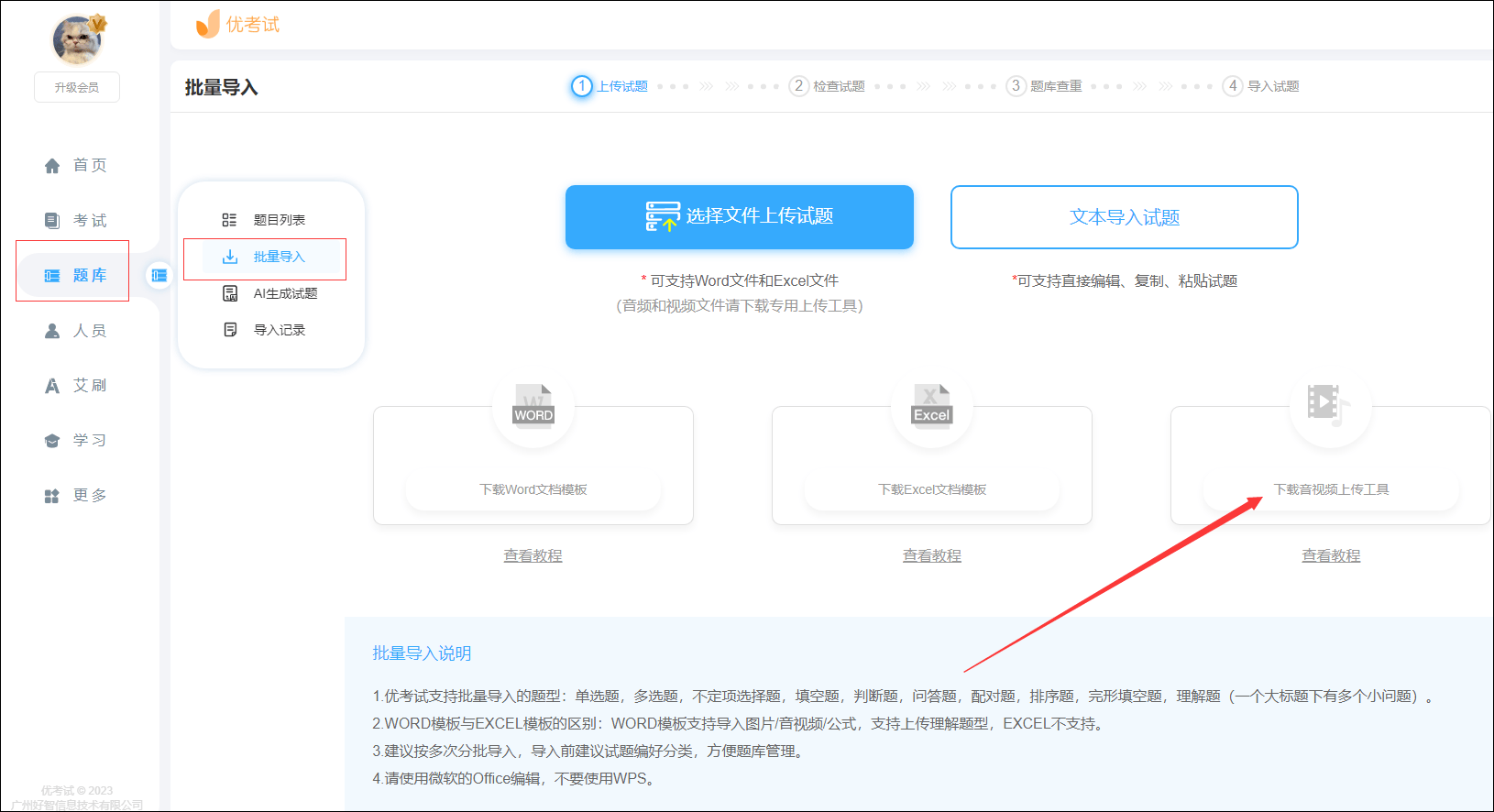The image size is (1494, 812).
Task: Click the Excel file icon
Action: tap(932, 404)
